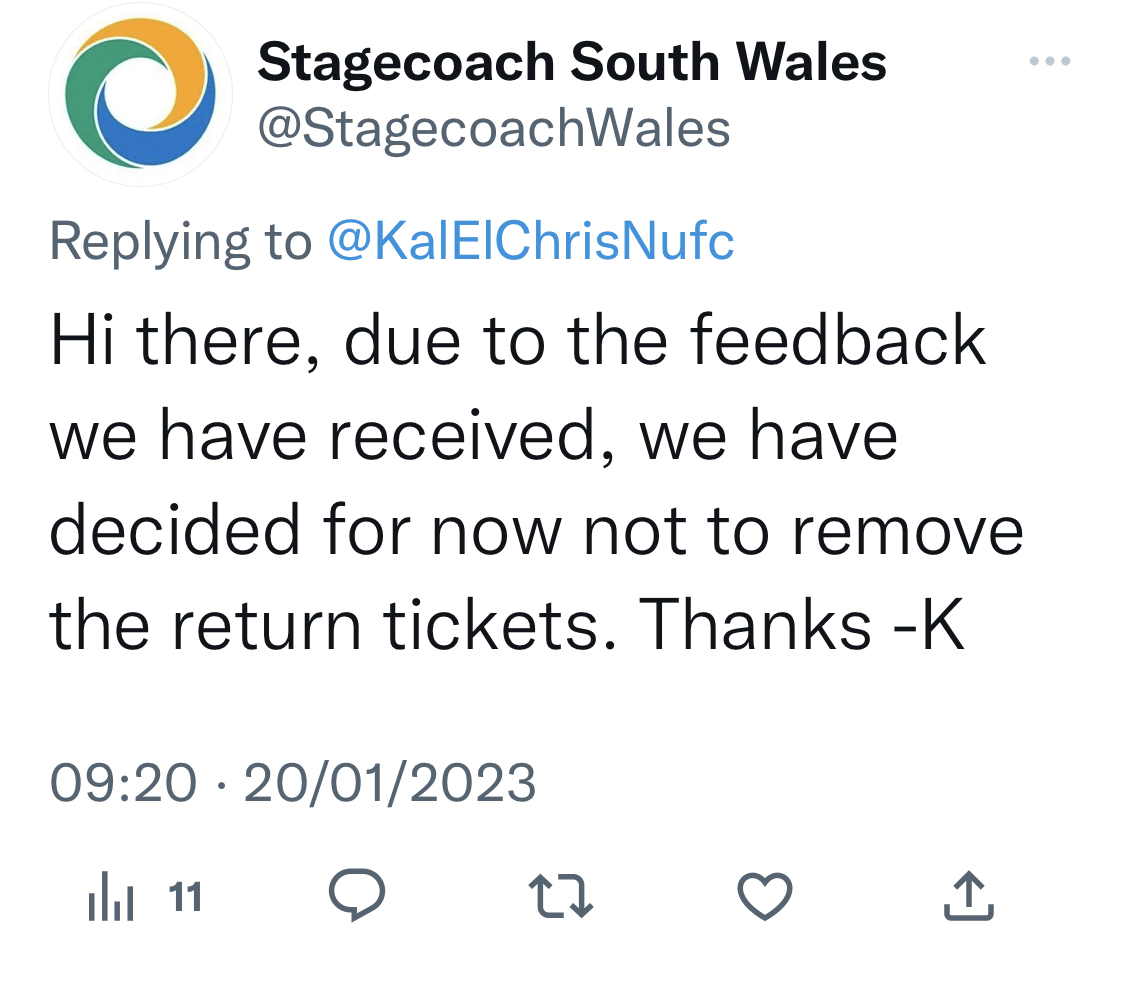
Task: Like the tweet with the heart icon
Action: click(x=765, y=896)
